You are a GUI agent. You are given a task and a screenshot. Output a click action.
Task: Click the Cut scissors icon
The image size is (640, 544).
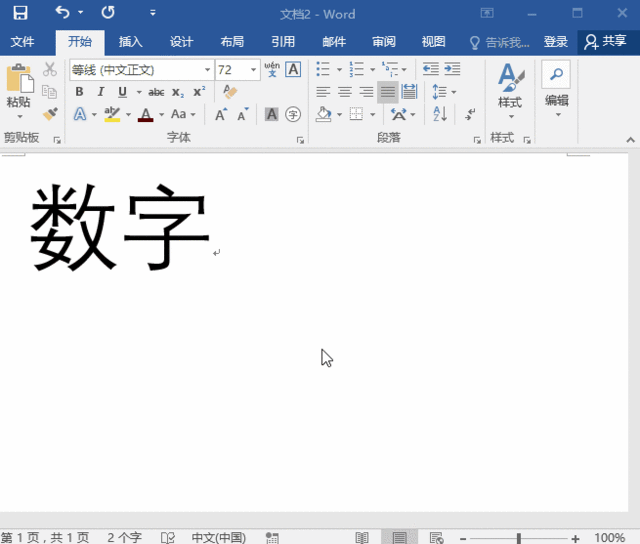tap(50, 70)
